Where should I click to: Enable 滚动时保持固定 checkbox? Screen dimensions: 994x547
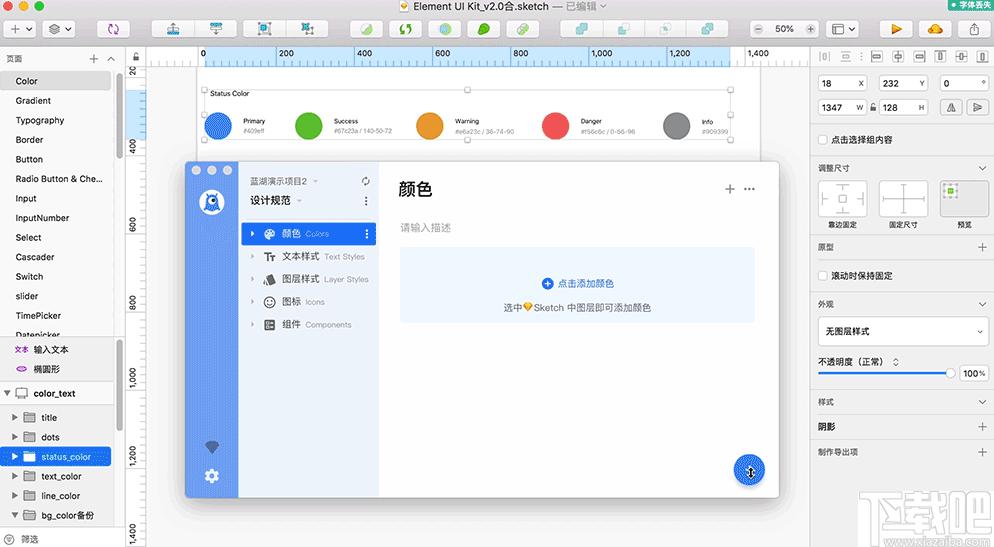(823, 276)
